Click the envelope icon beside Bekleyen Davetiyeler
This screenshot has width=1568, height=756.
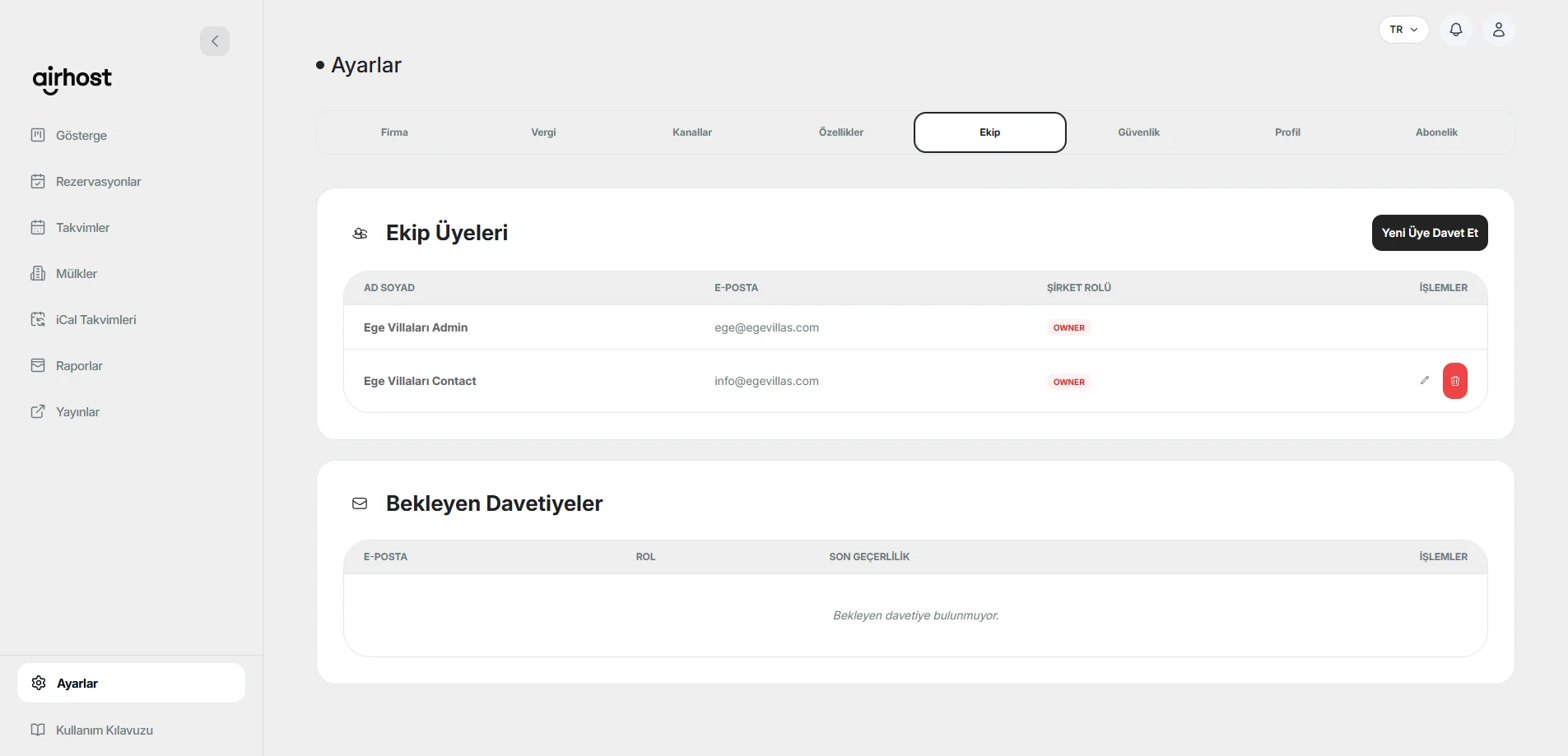pyautogui.click(x=360, y=503)
